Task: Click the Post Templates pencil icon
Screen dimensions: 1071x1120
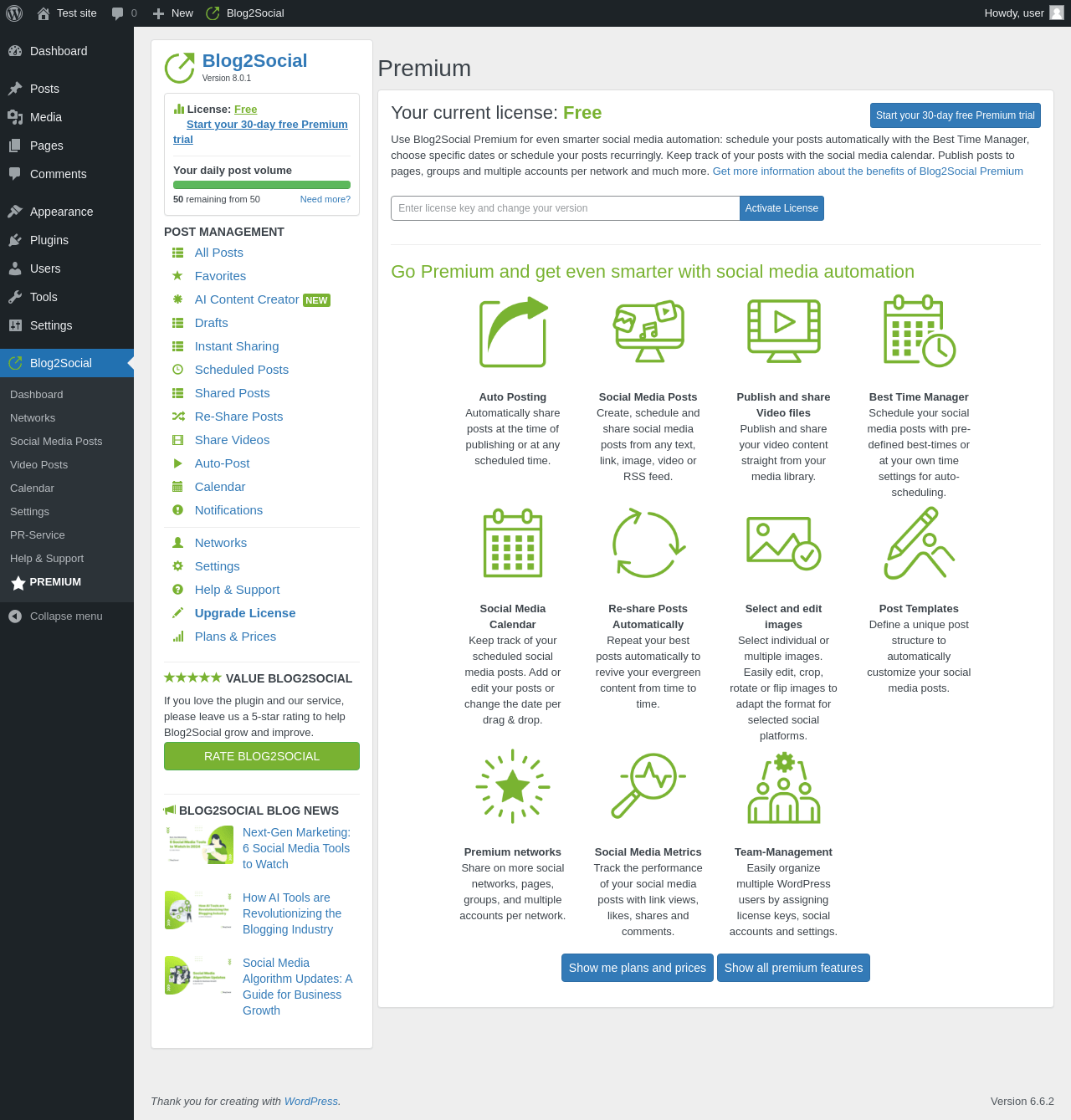Action: (x=919, y=544)
